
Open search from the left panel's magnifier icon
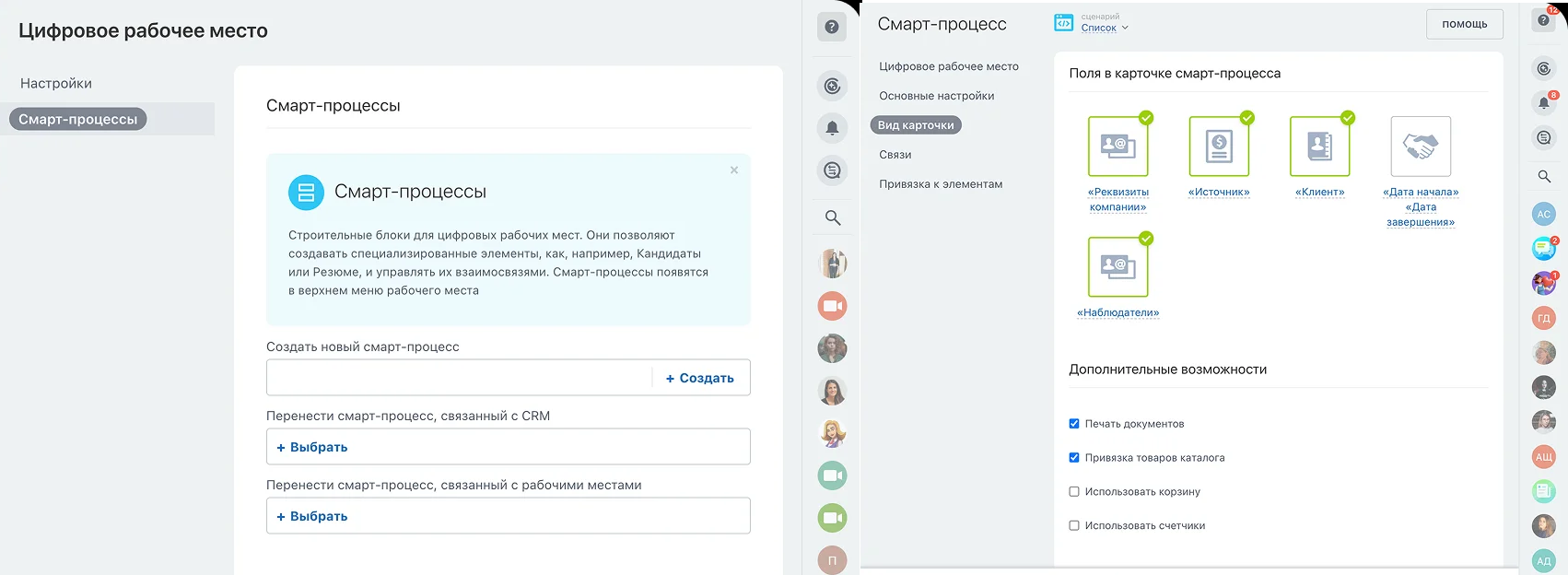(x=833, y=218)
